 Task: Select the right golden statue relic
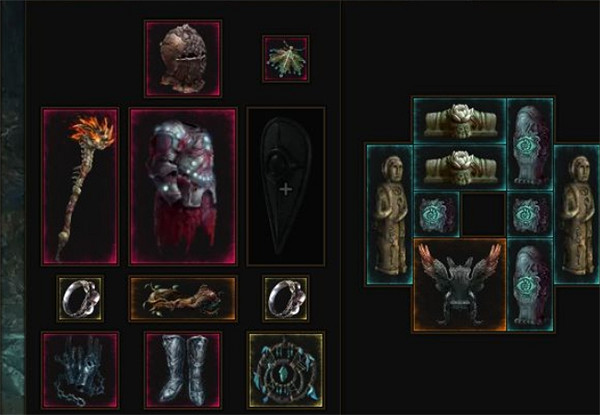pos(577,214)
